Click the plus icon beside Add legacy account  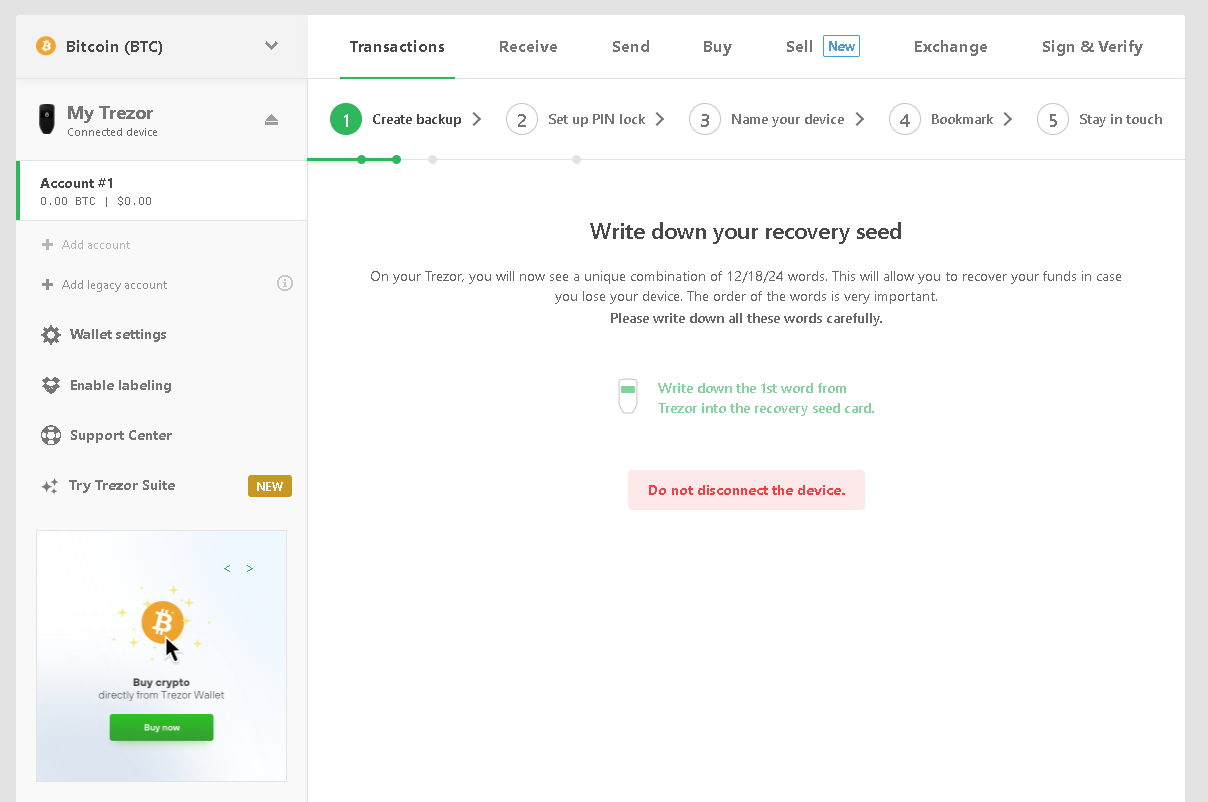pyautogui.click(x=47, y=285)
